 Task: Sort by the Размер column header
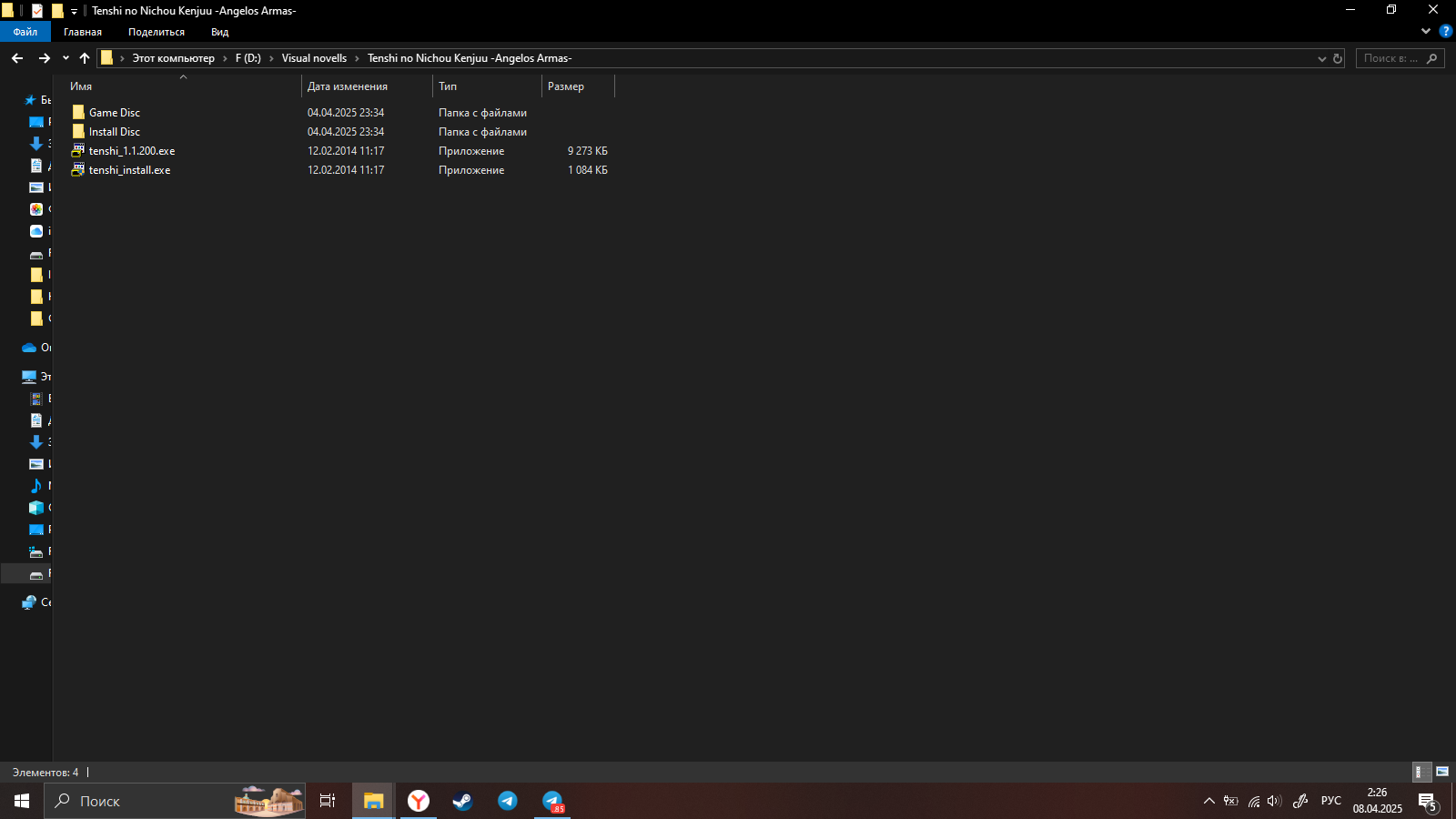(578, 86)
